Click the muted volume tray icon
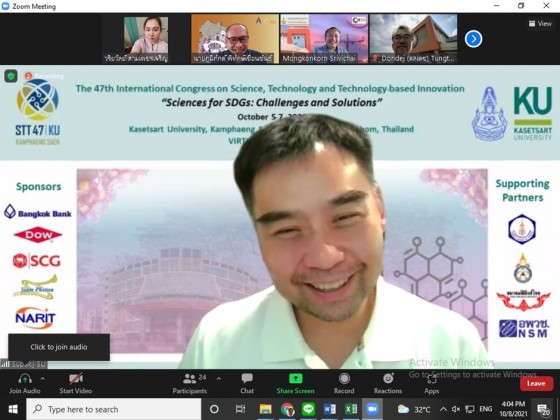Screen dimensions: 560x420 point(456,409)
